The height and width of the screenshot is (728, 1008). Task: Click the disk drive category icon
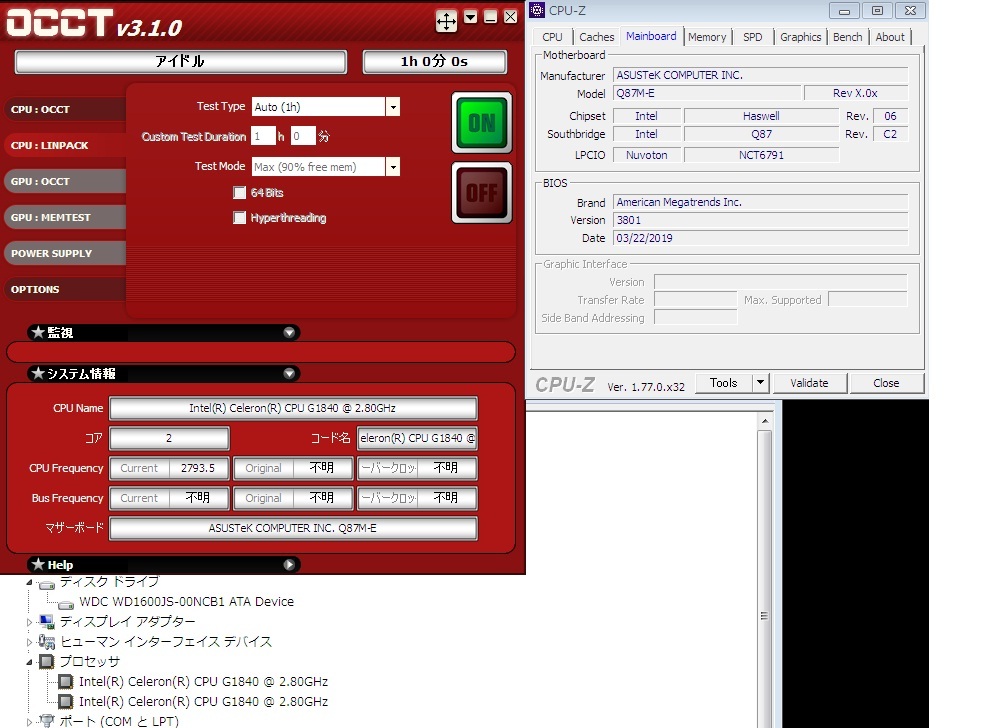click(46, 584)
